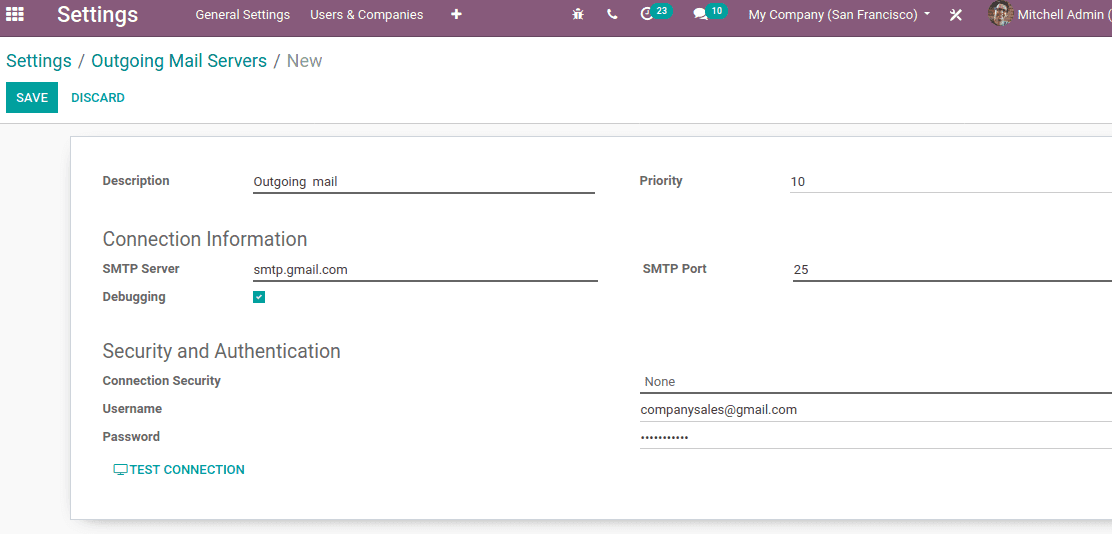Open the debug bug icon menu

tap(579, 14)
